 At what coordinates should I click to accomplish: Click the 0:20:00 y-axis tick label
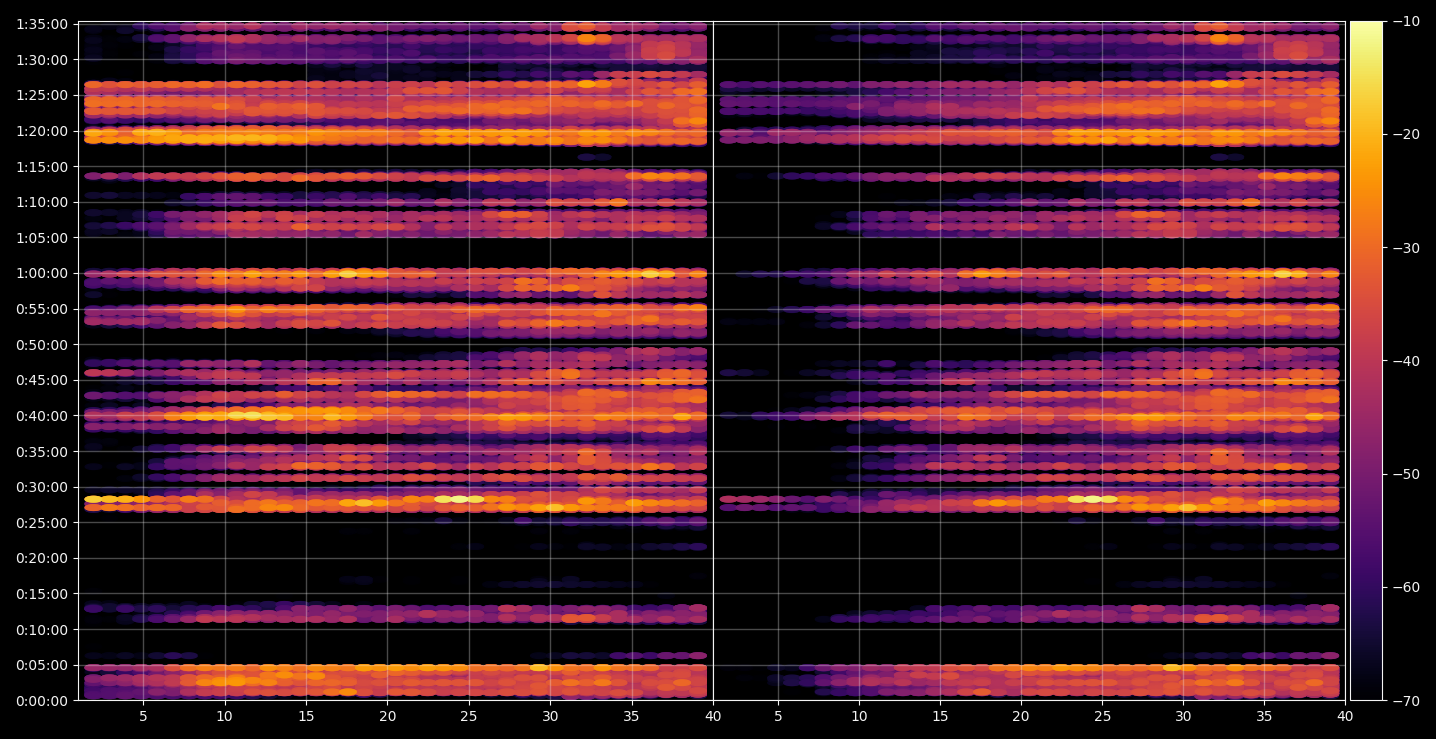(42, 558)
